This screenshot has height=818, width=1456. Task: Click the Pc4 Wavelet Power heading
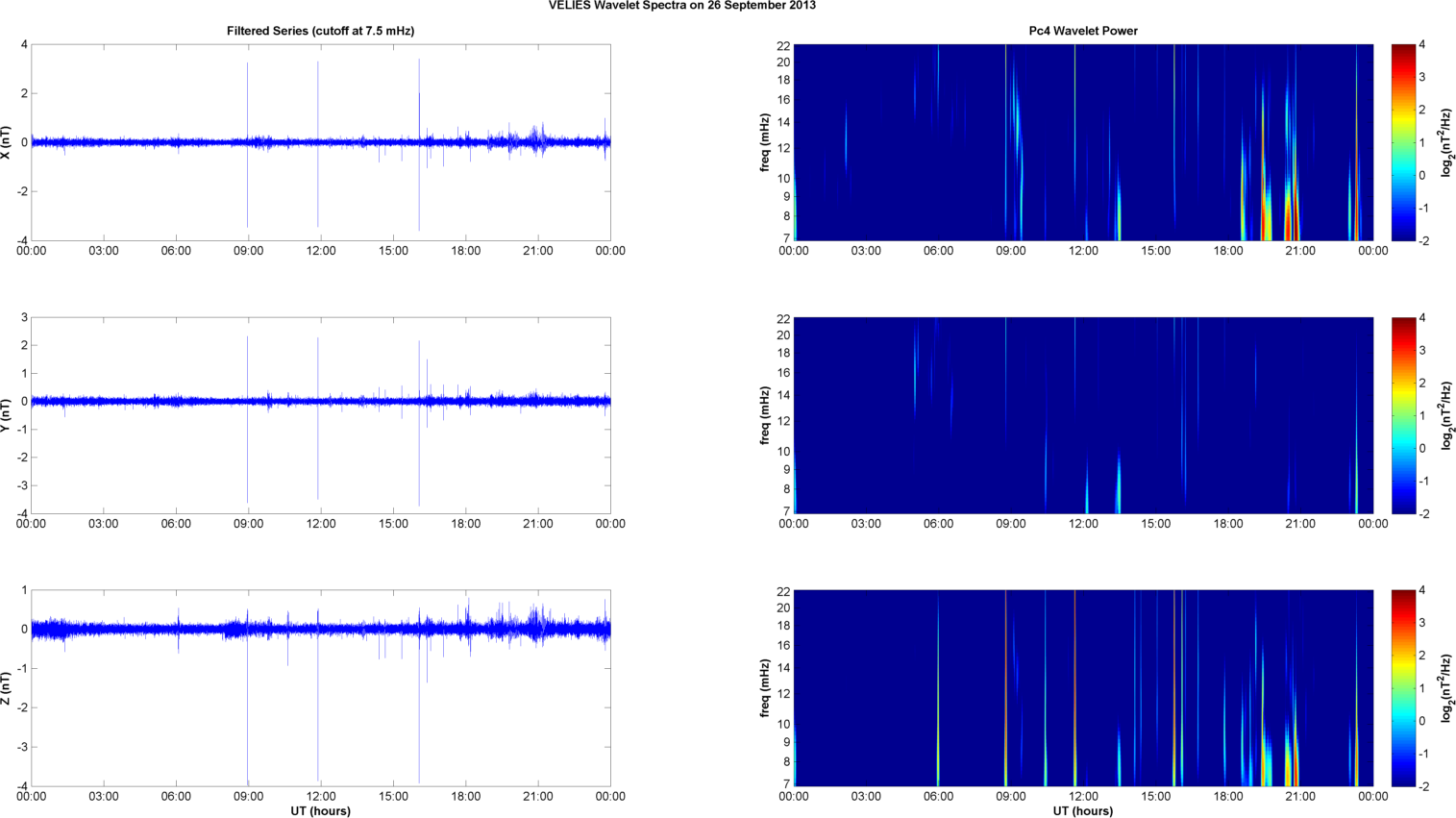(1082, 31)
